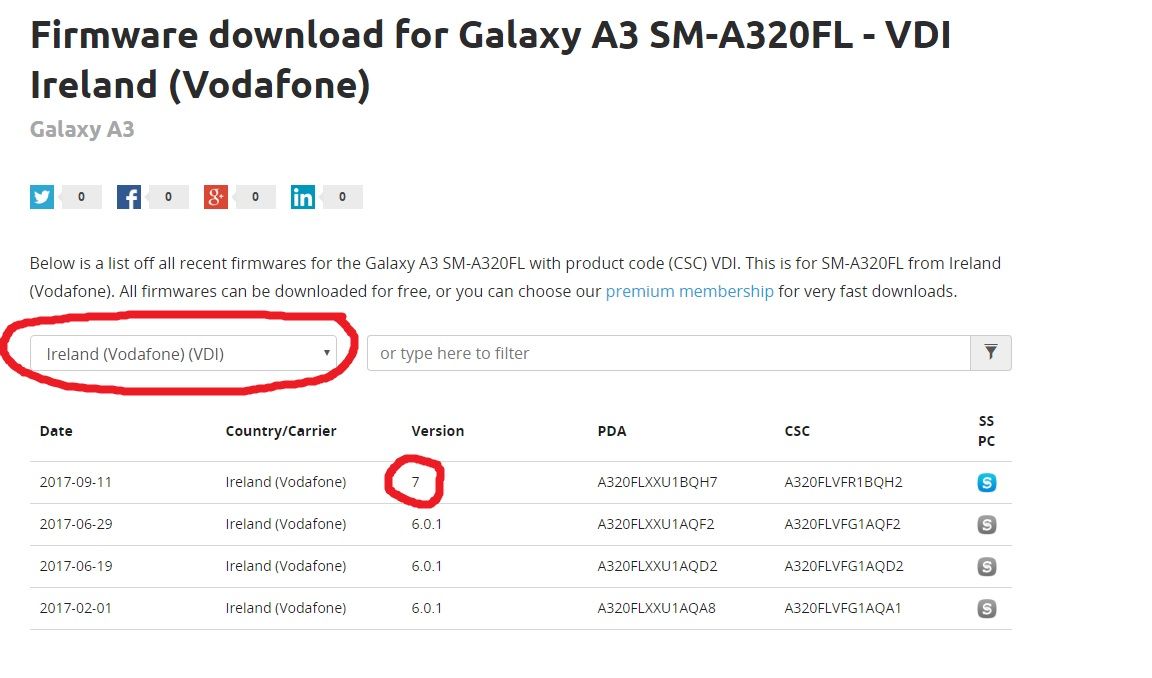Click the Facebook share count bubble
The image size is (1152, 678).
168,197
